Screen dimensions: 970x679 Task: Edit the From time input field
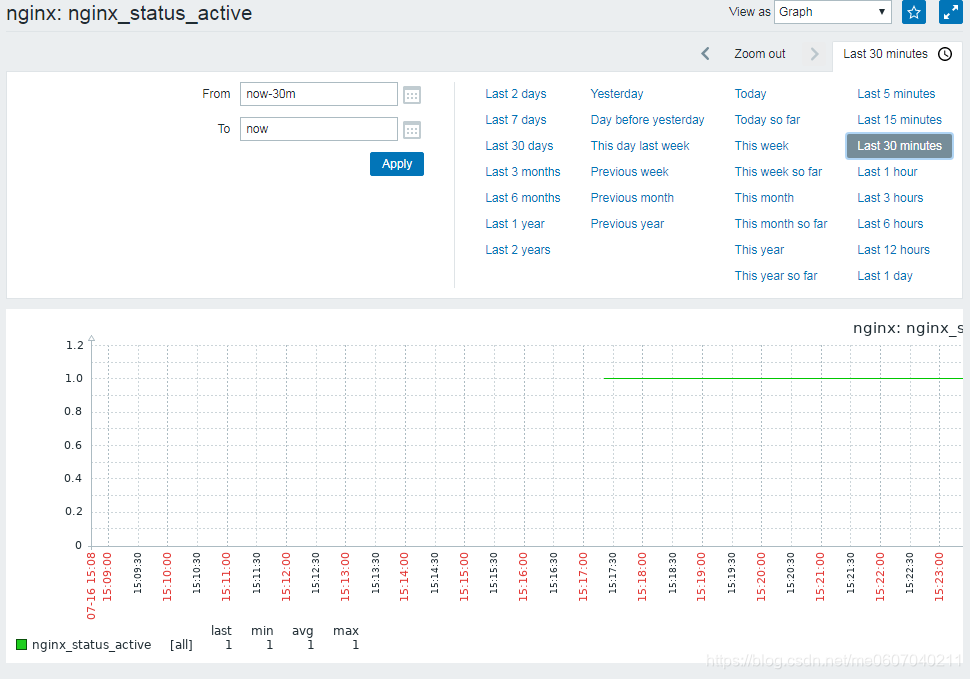[x=319, y=94]
